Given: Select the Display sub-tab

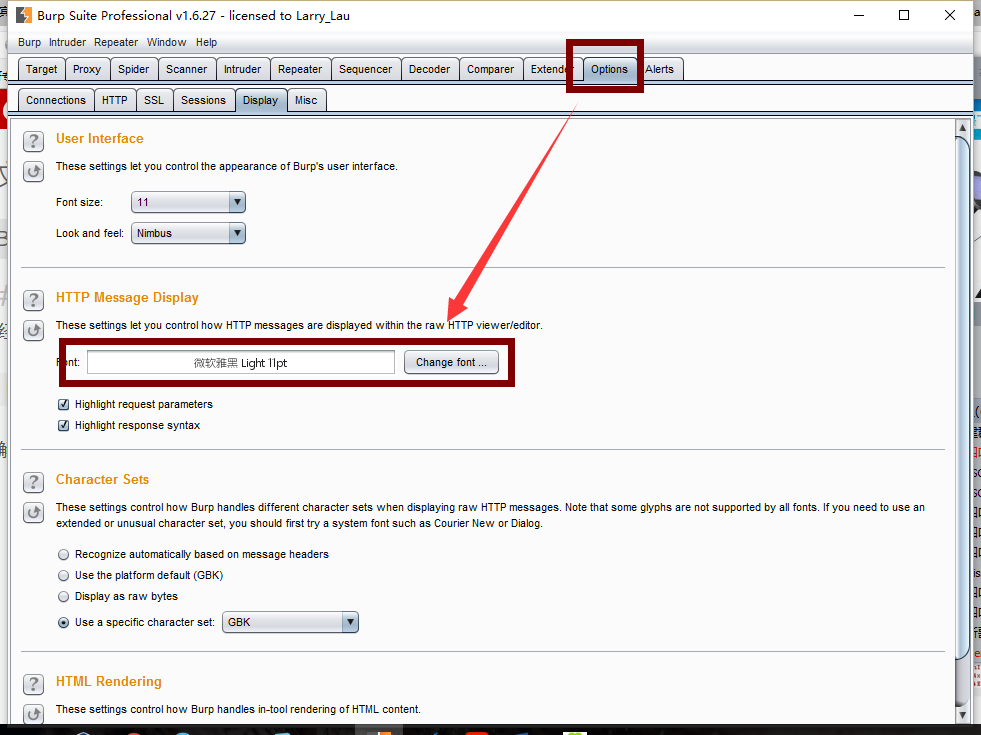Looking at the screenshot, I should (260, 100).
